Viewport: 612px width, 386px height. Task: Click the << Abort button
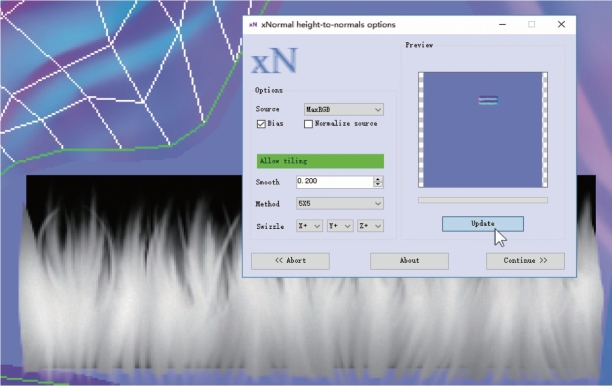(290, 261)
